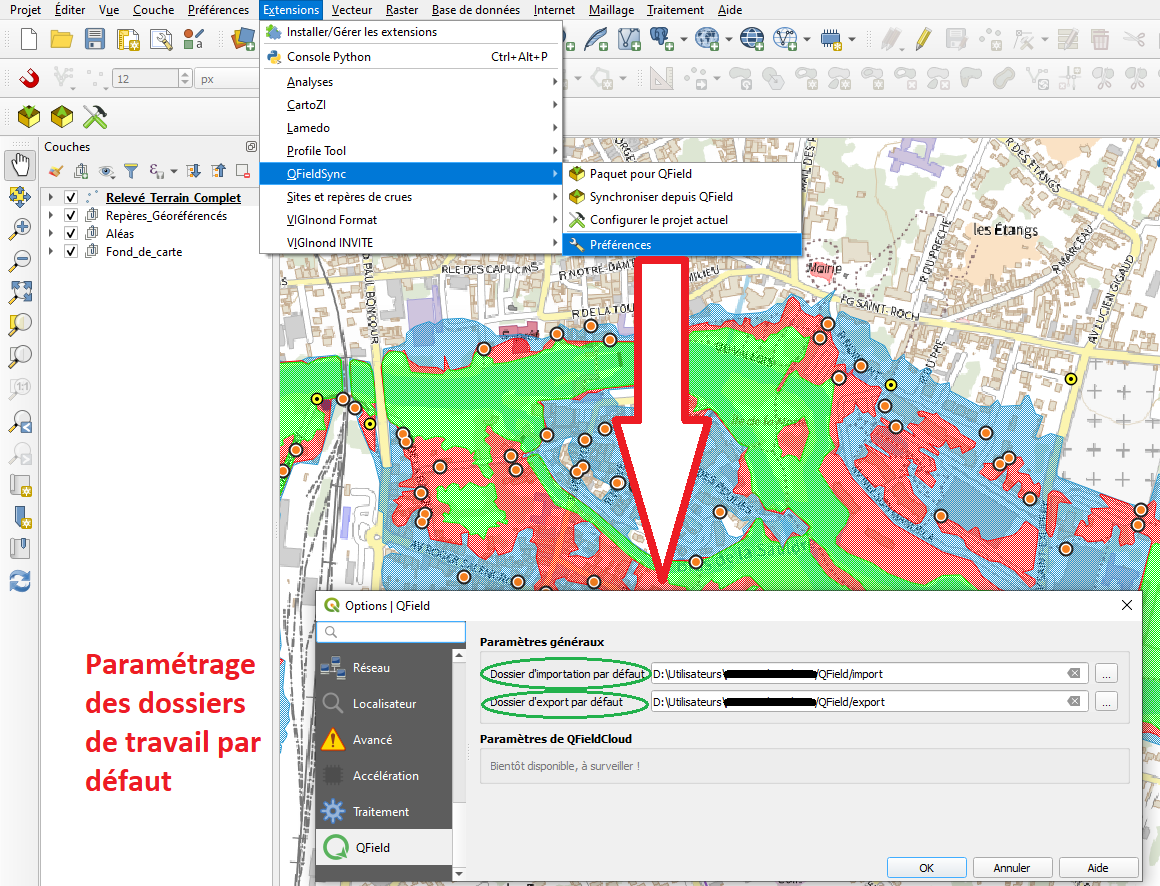Click the Aide button in Options
1160x886 pixels.
[1098, 868]
